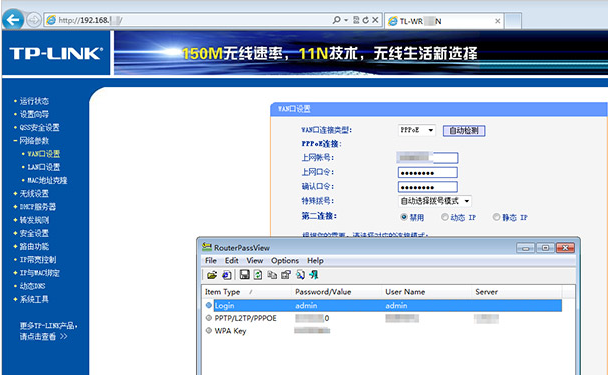608x375 pixels.
Task: Open RouterPassView Help menu
Action: coord(315,261)
